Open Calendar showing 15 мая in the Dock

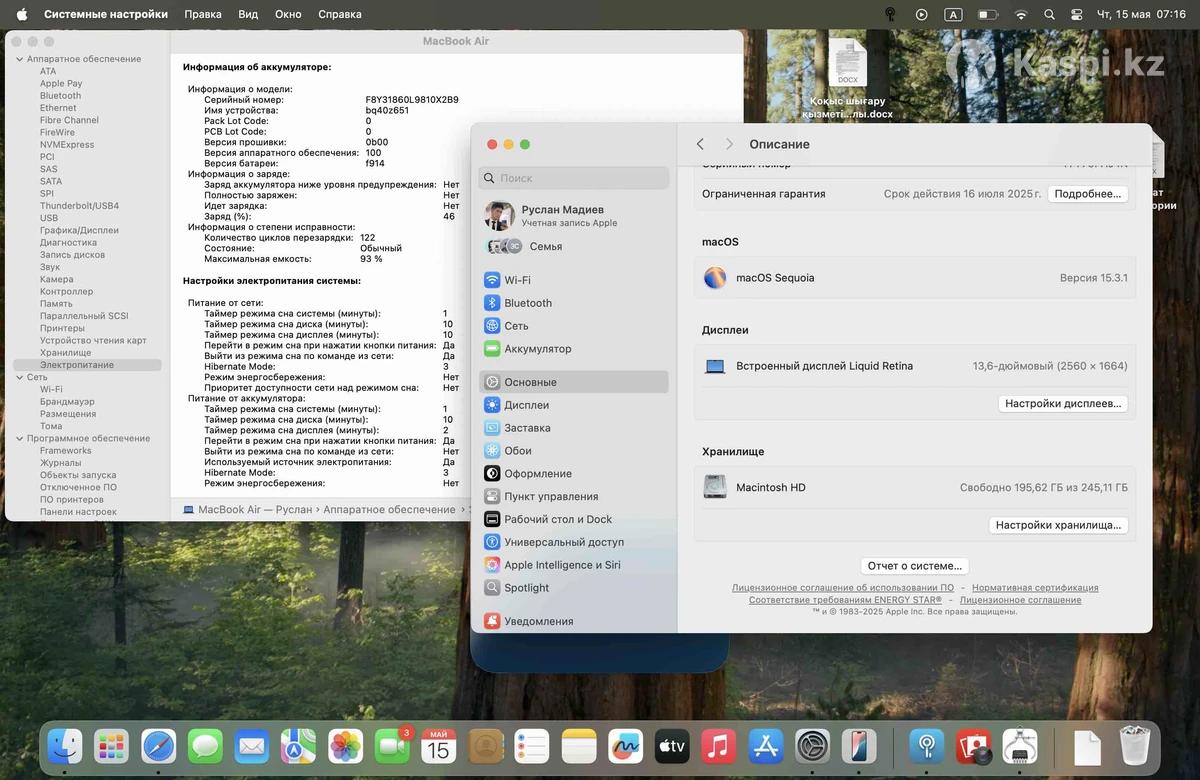(x=439, y=746)
